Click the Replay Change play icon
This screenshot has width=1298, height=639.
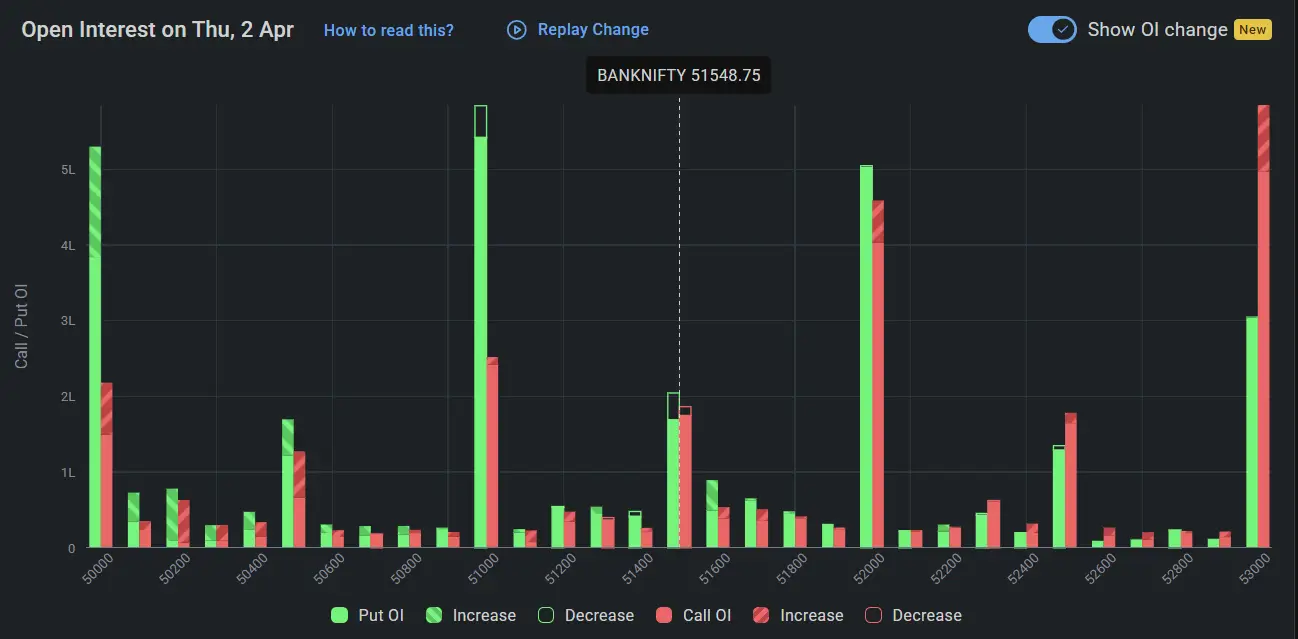[516, 30]
